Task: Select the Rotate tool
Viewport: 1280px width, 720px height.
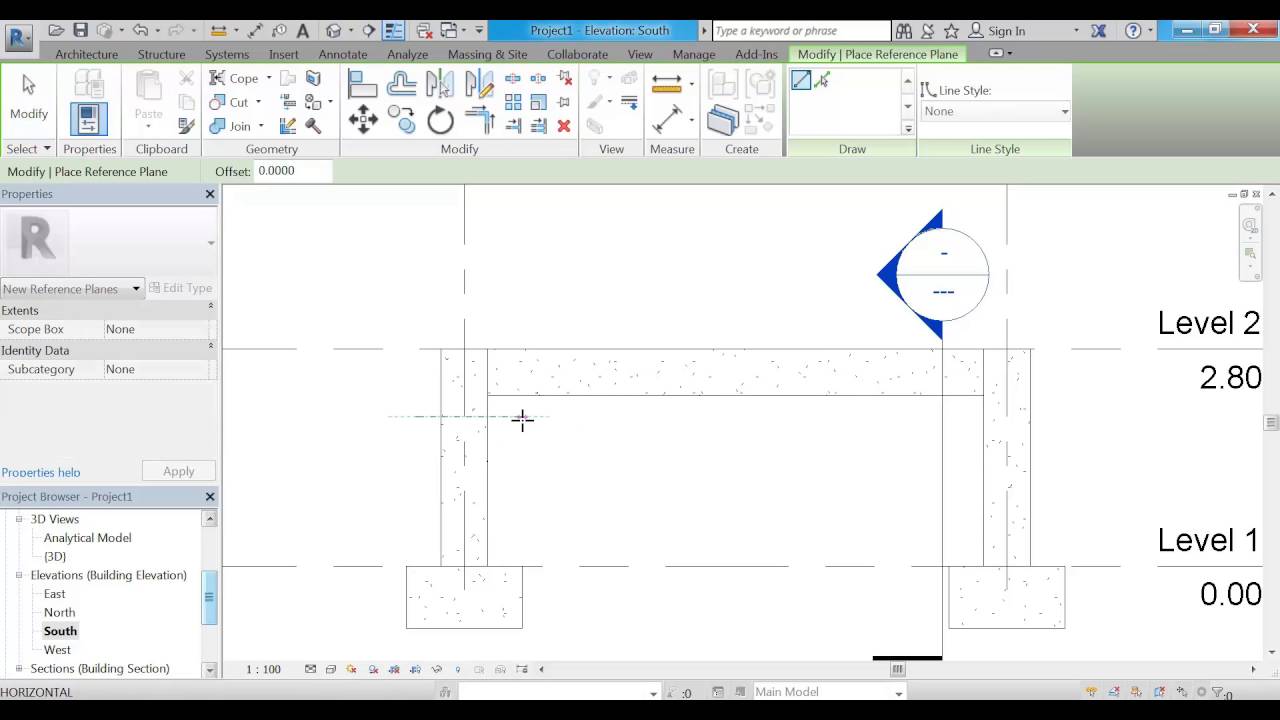Action: pyautogui.click(x=440, y=121)
